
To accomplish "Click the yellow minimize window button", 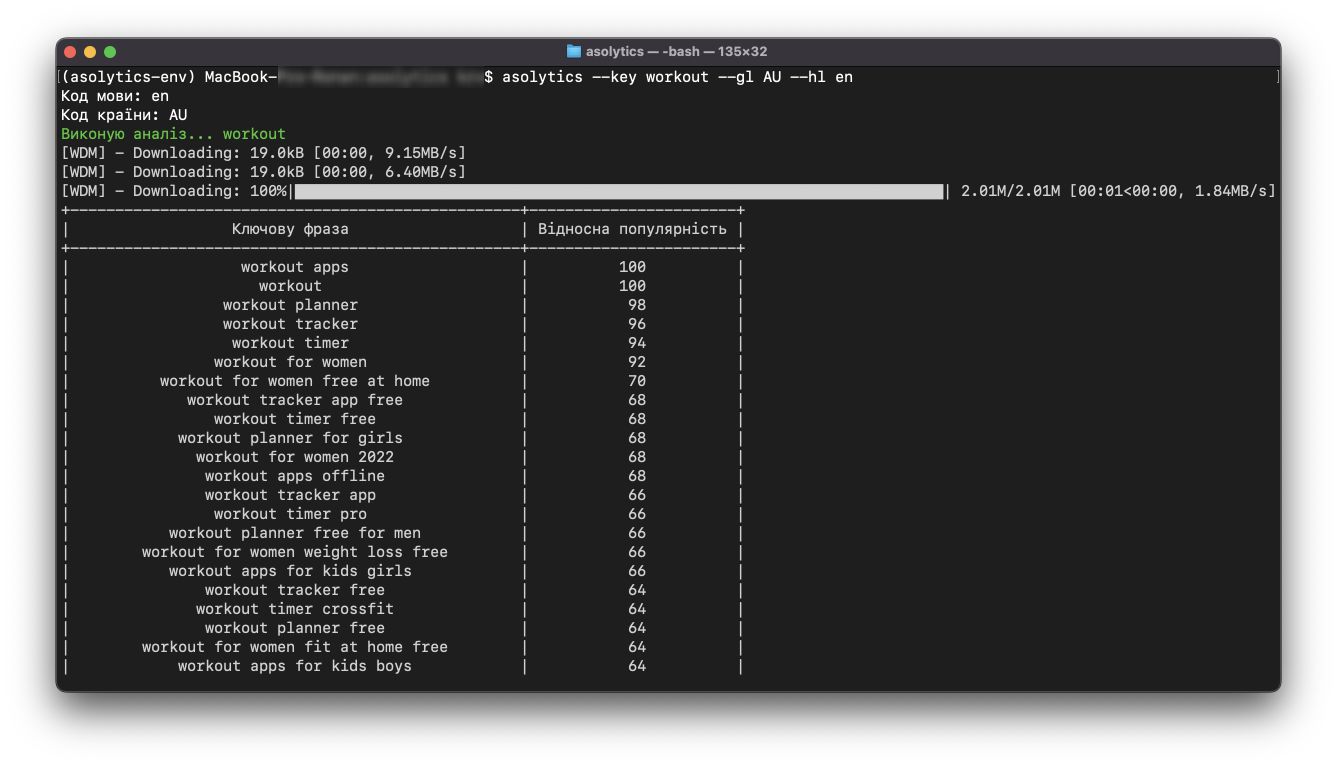I will 90,52.
